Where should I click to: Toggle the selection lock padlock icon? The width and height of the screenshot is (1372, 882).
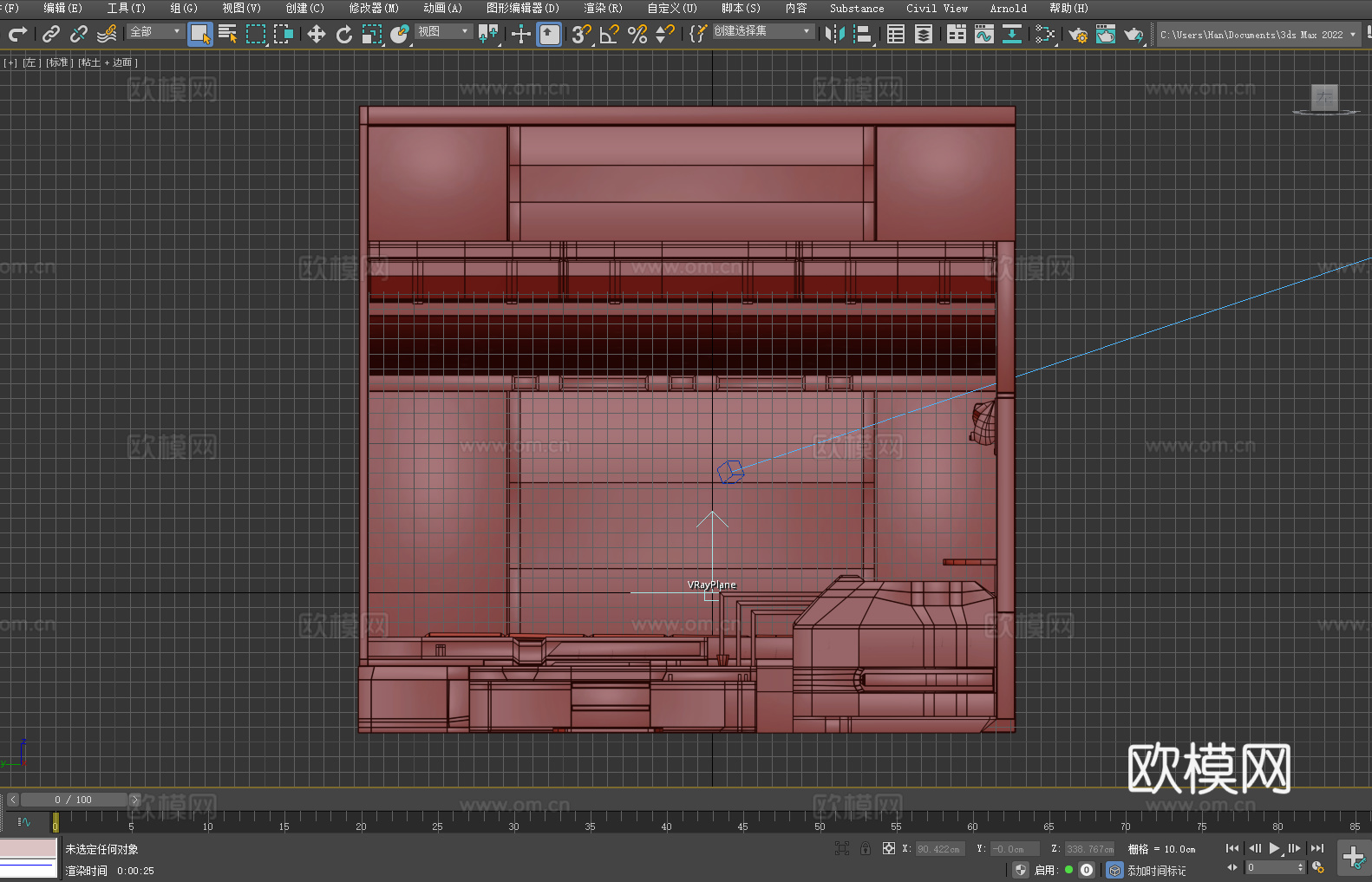coord(866,849)
